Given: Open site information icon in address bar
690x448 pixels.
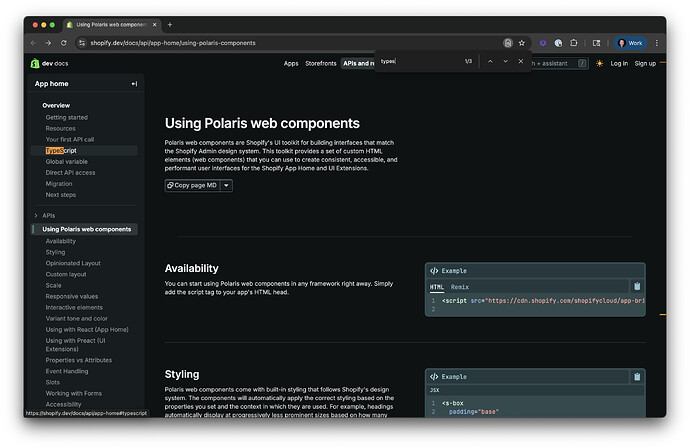Looking at the screenshot, I should point(81,43).
